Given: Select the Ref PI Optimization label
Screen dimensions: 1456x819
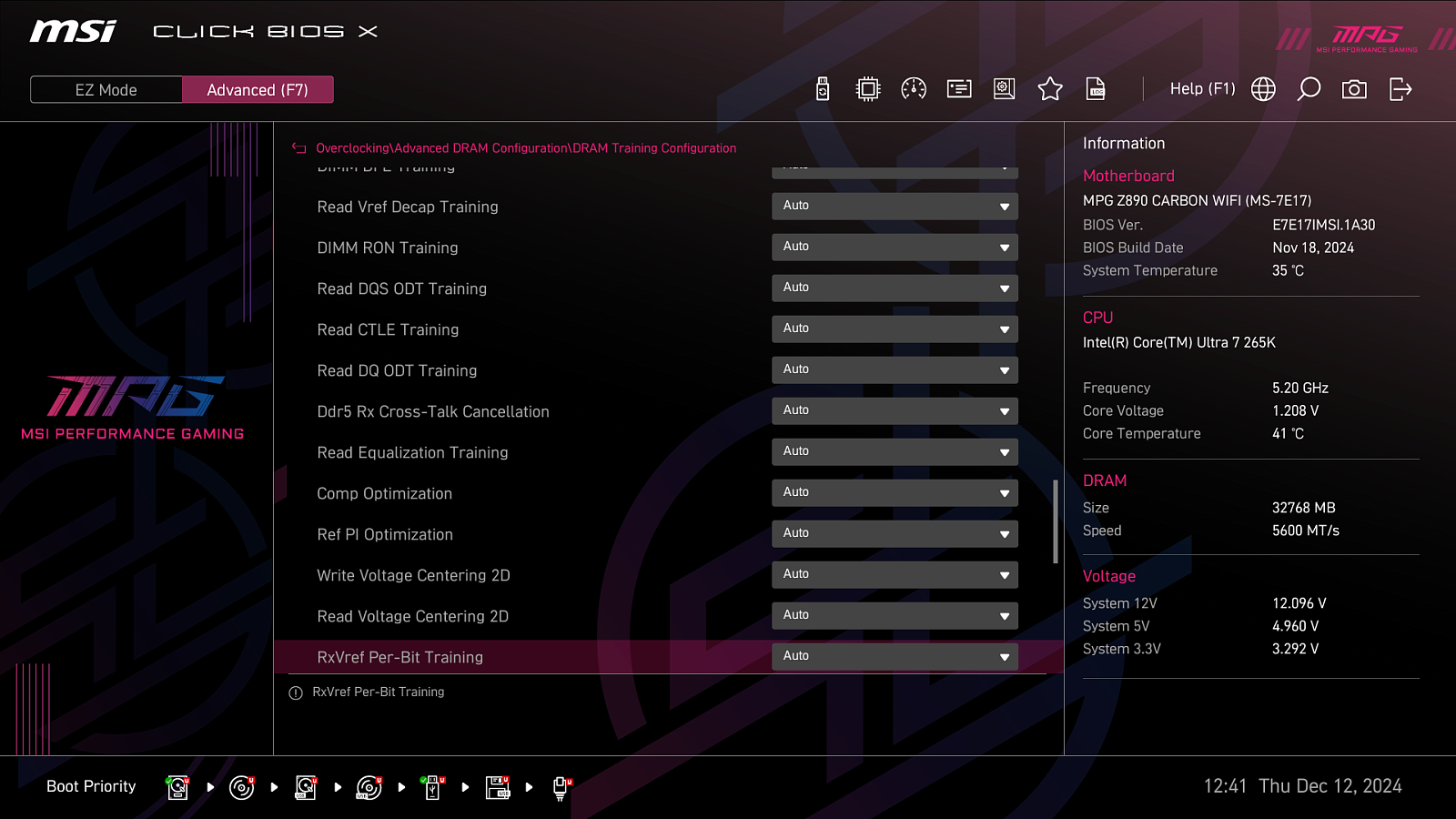Looking at the screenshot, I should 385,535.
